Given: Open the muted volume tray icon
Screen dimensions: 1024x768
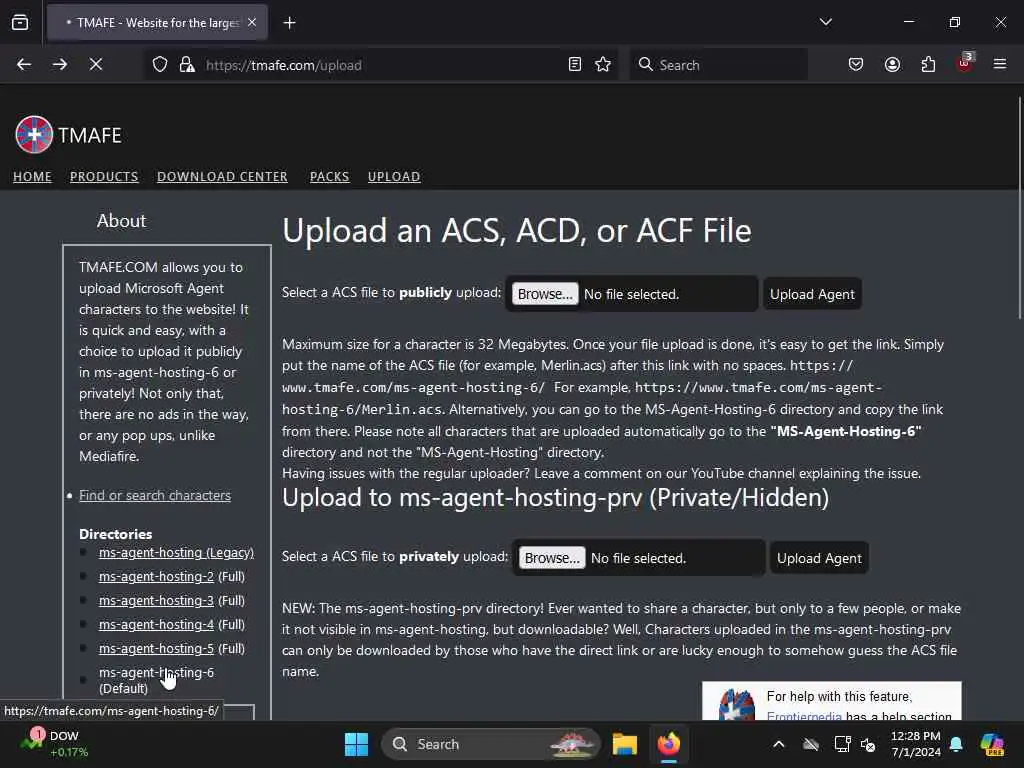Looking at the screenshot, I should tap(869, 744).
